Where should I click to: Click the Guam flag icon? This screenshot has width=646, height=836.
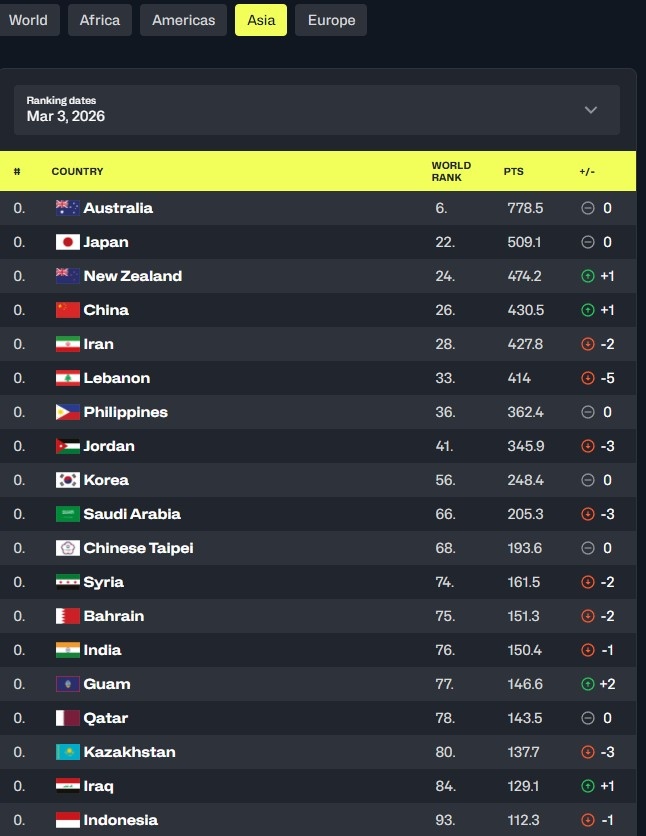coord(67,684)
